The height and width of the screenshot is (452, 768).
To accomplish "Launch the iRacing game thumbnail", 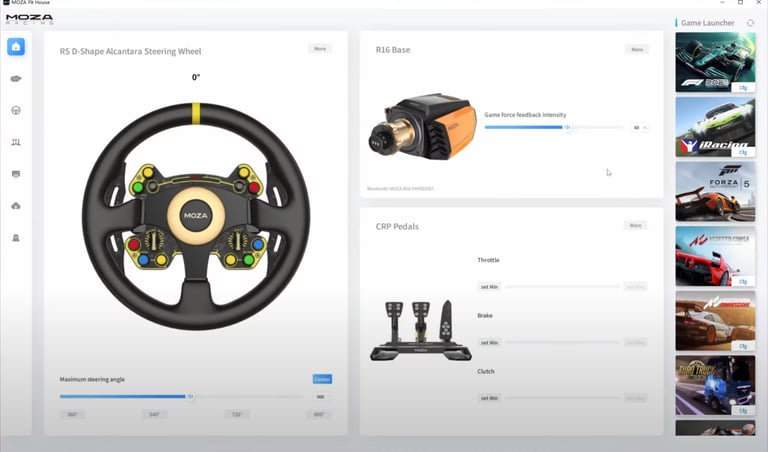I will (x=715, y=127).
